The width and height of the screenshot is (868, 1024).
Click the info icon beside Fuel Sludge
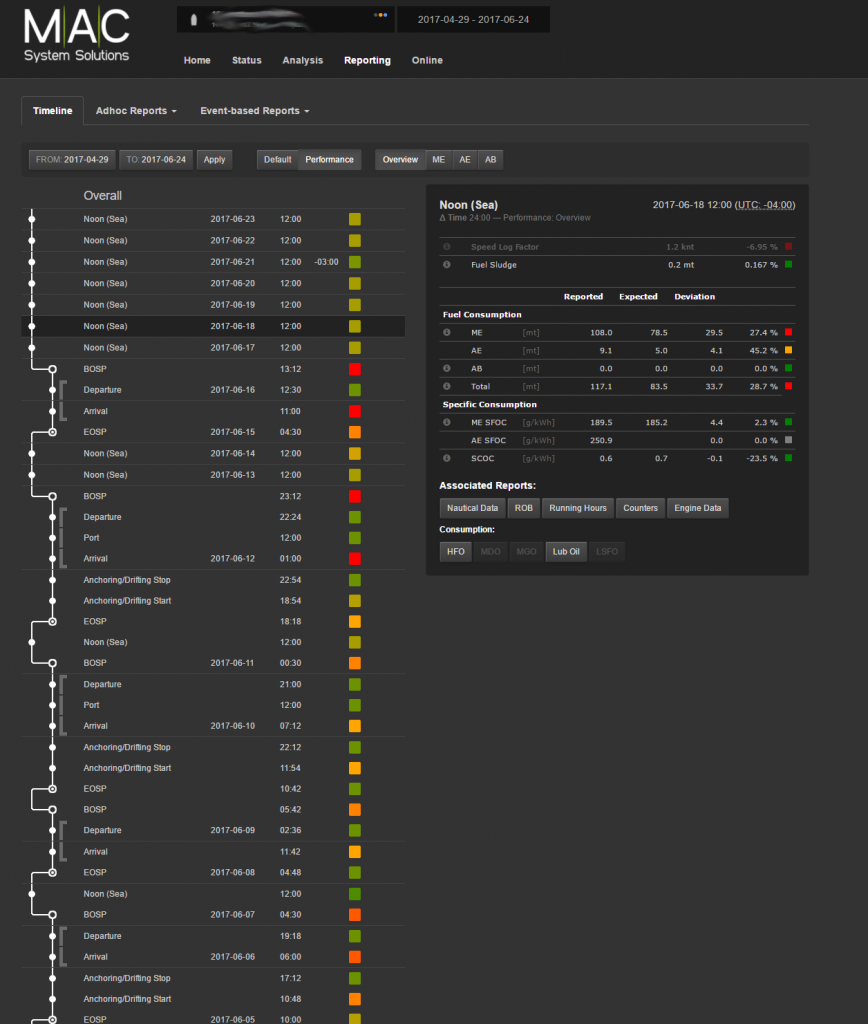click(447, 264)
